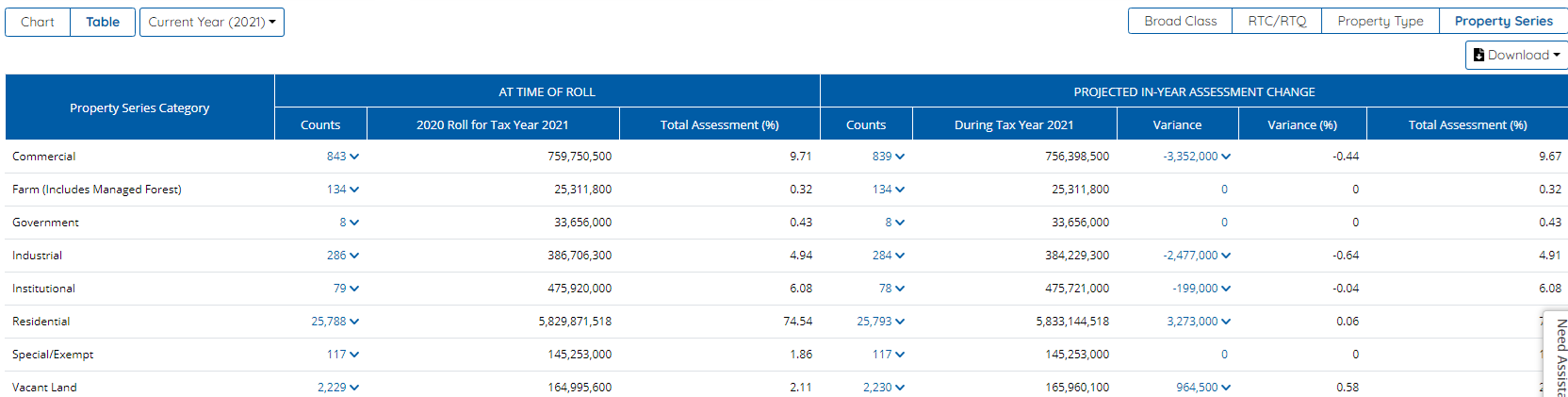Screen dimensions: 1568x397
Task: Expand Farm in-year count 134
Action: point(889,190)
